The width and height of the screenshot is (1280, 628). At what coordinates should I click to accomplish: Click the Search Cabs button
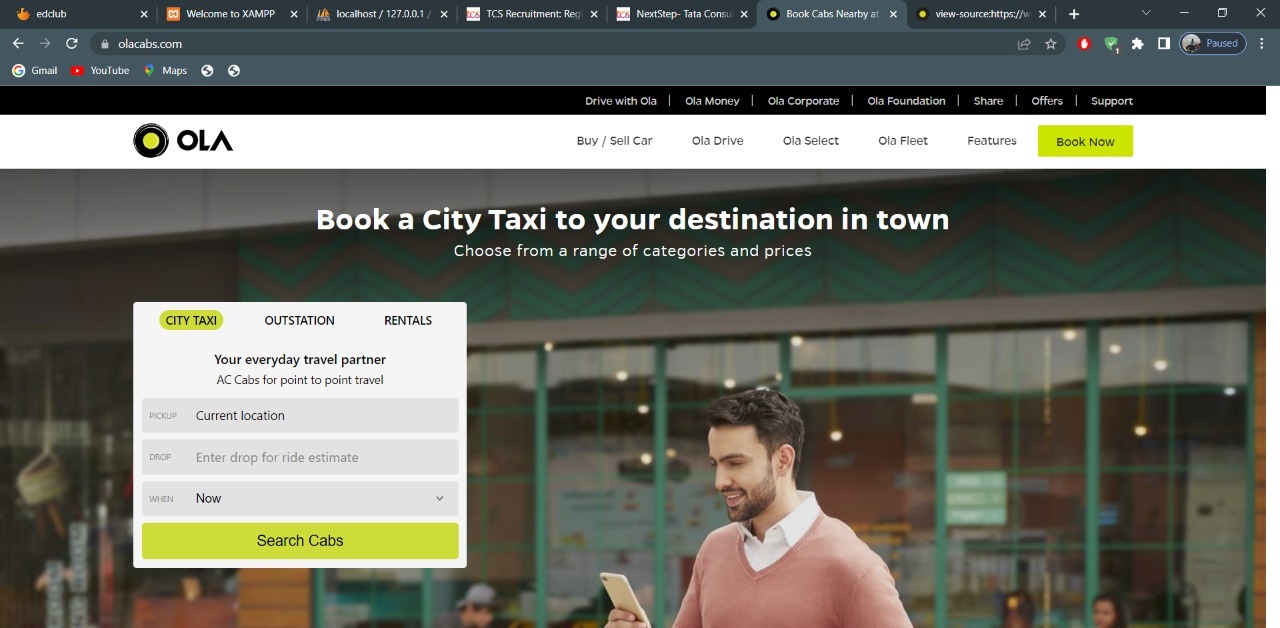pos(300,541)
